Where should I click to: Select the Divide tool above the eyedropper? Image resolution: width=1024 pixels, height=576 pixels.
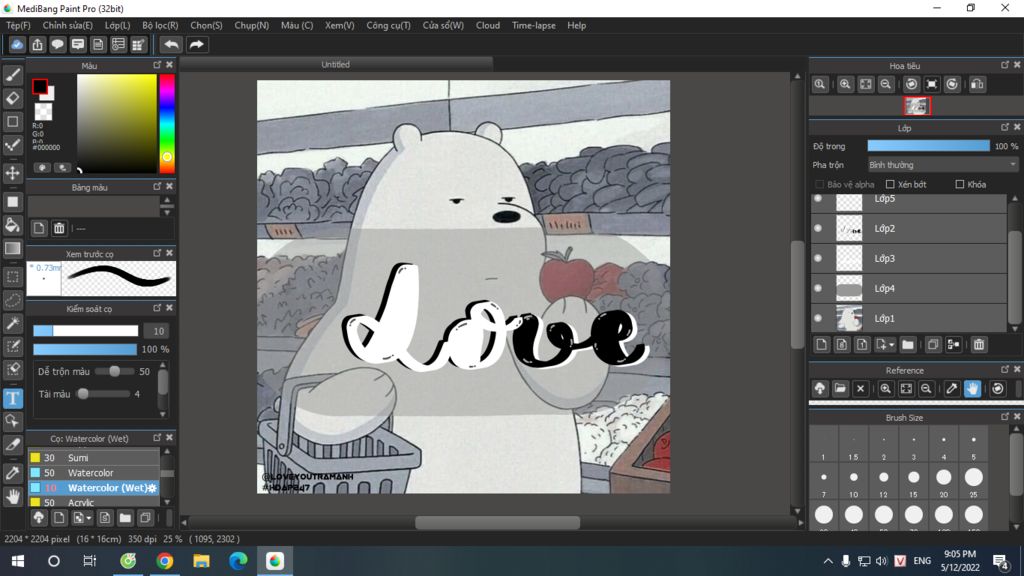[12, 445]
